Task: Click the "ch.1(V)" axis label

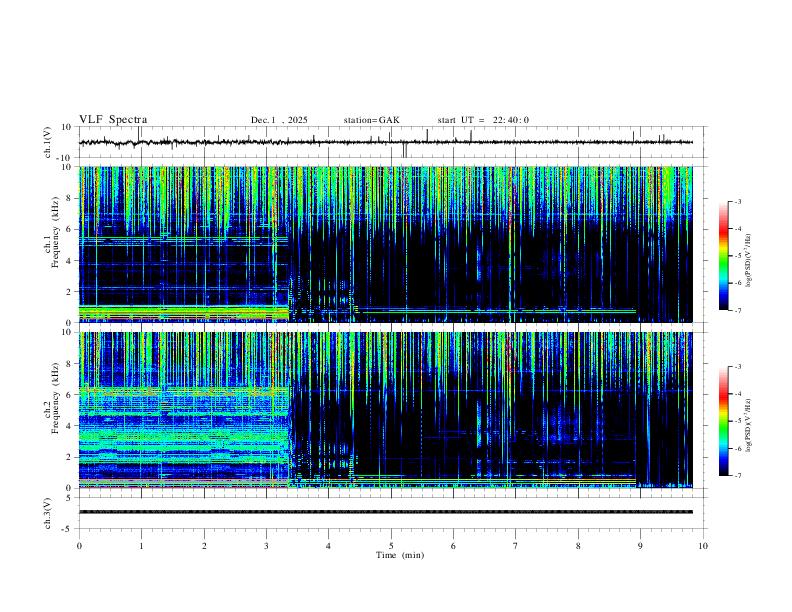Action: coord(48,142)
